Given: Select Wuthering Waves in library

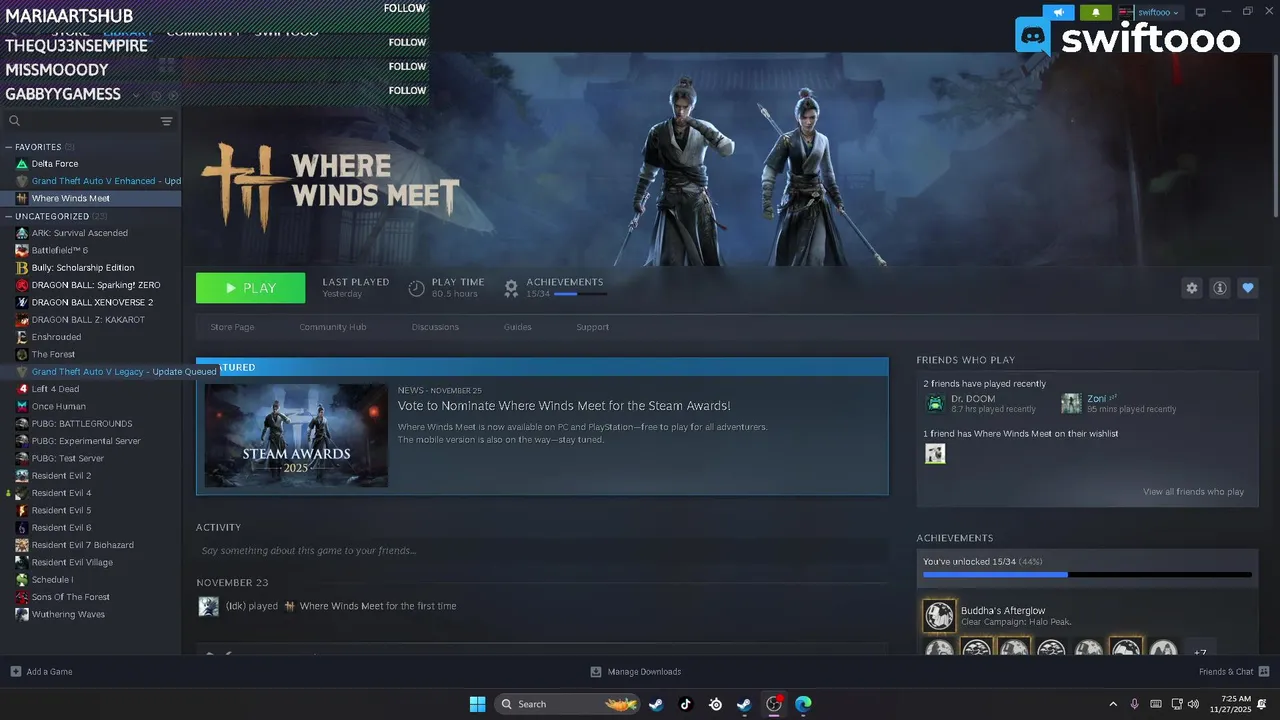Looking at the screenshot, I should click(x=68, y=614).
